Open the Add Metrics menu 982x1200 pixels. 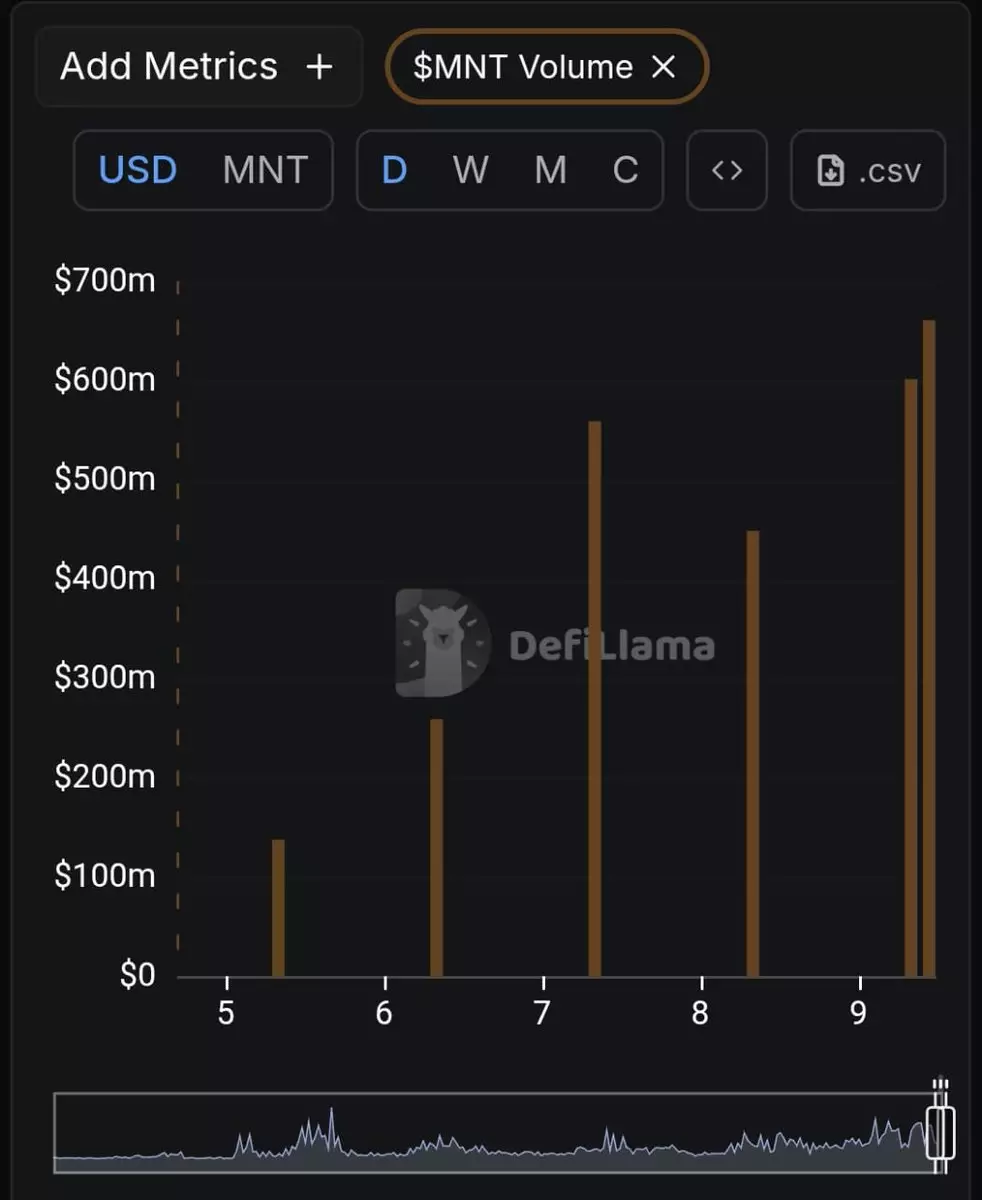[x=169, y=67]
